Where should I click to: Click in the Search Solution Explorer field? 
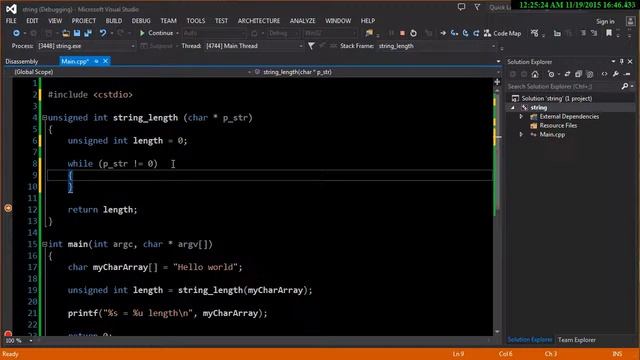click(x=563, y=87)
